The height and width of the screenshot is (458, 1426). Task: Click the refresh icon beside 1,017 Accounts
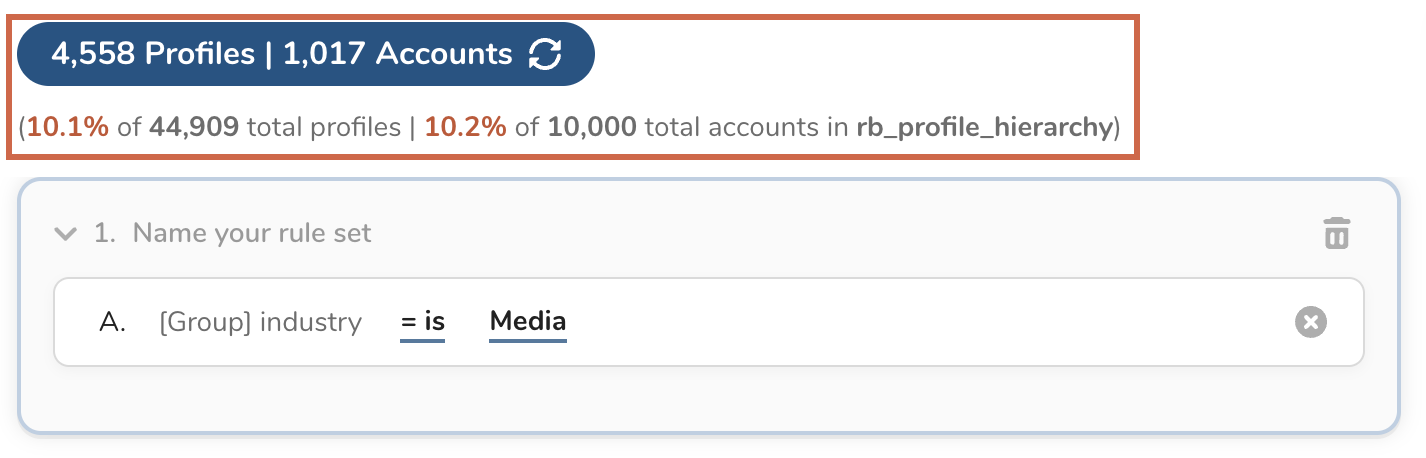point(545,54)
